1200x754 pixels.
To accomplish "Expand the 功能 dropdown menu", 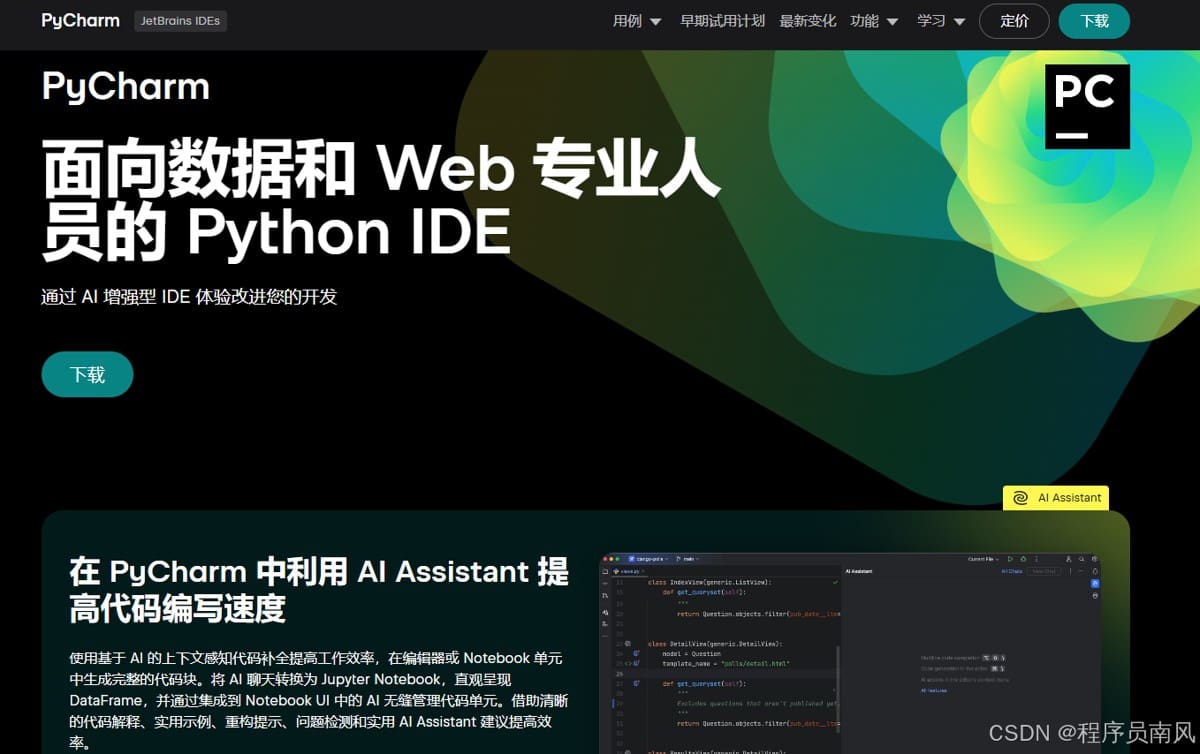I will tap(874, 21).
